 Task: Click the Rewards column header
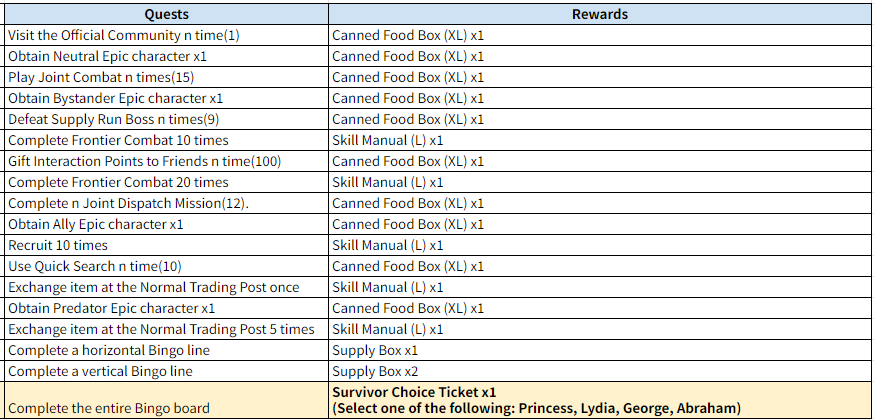pyautogui.click(x=600, y=14)
